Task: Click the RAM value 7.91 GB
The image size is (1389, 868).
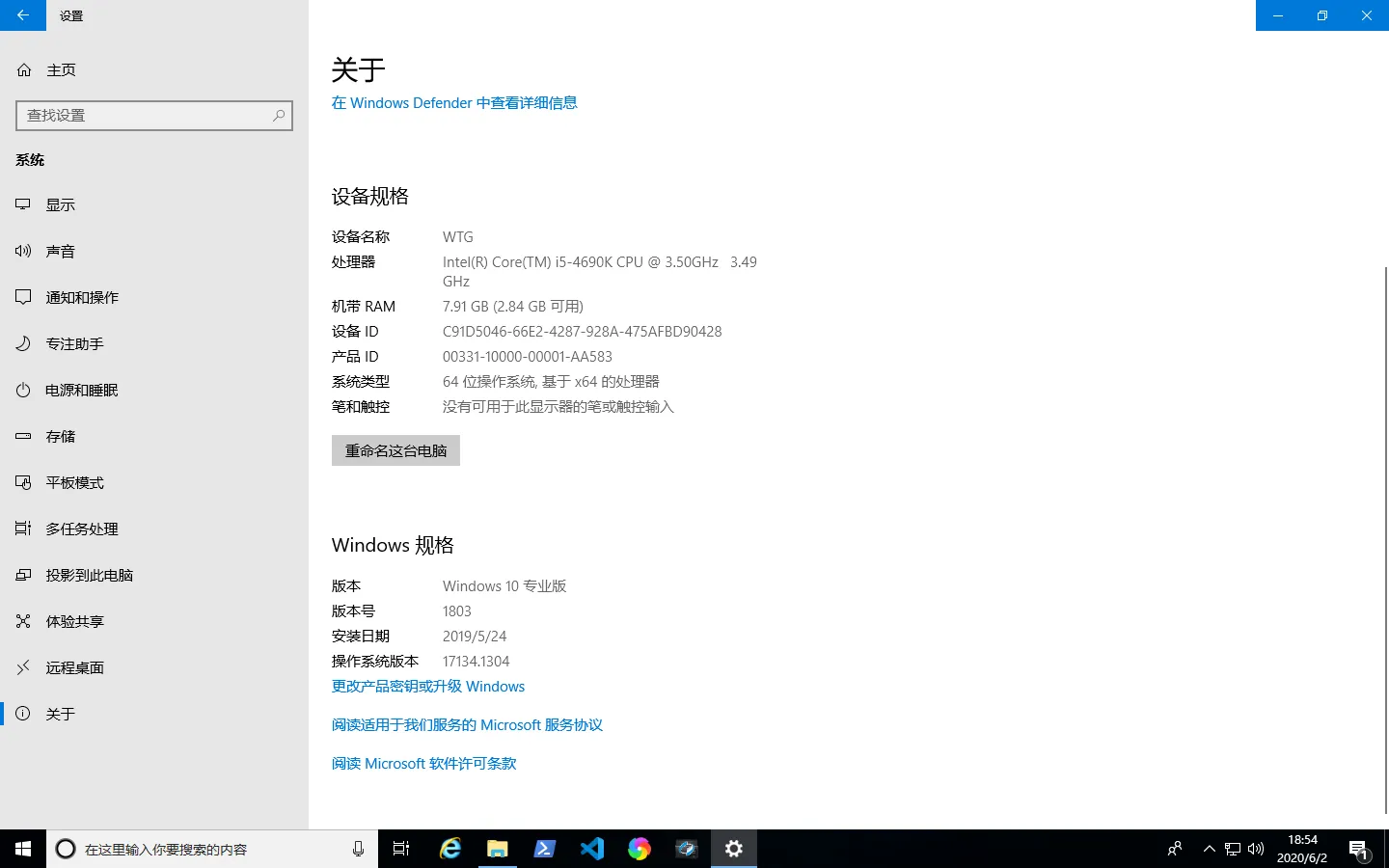Action: [x=513, y=307]
